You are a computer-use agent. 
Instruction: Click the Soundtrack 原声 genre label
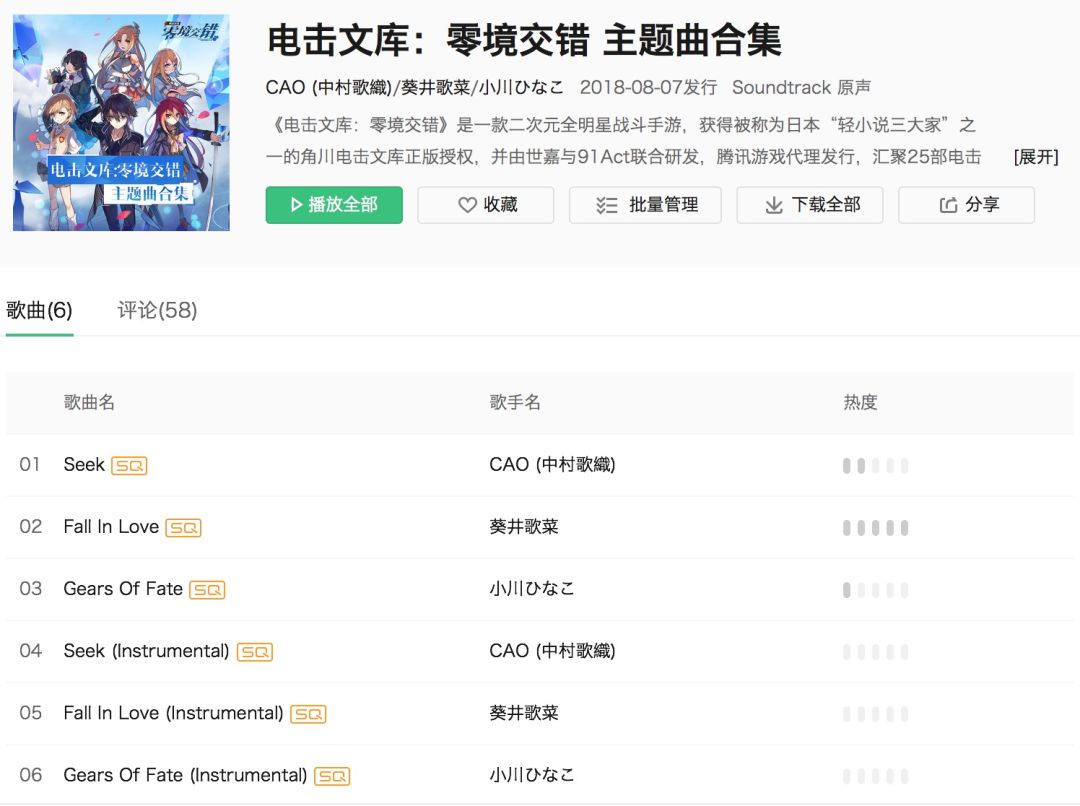[x=801, y=87]
